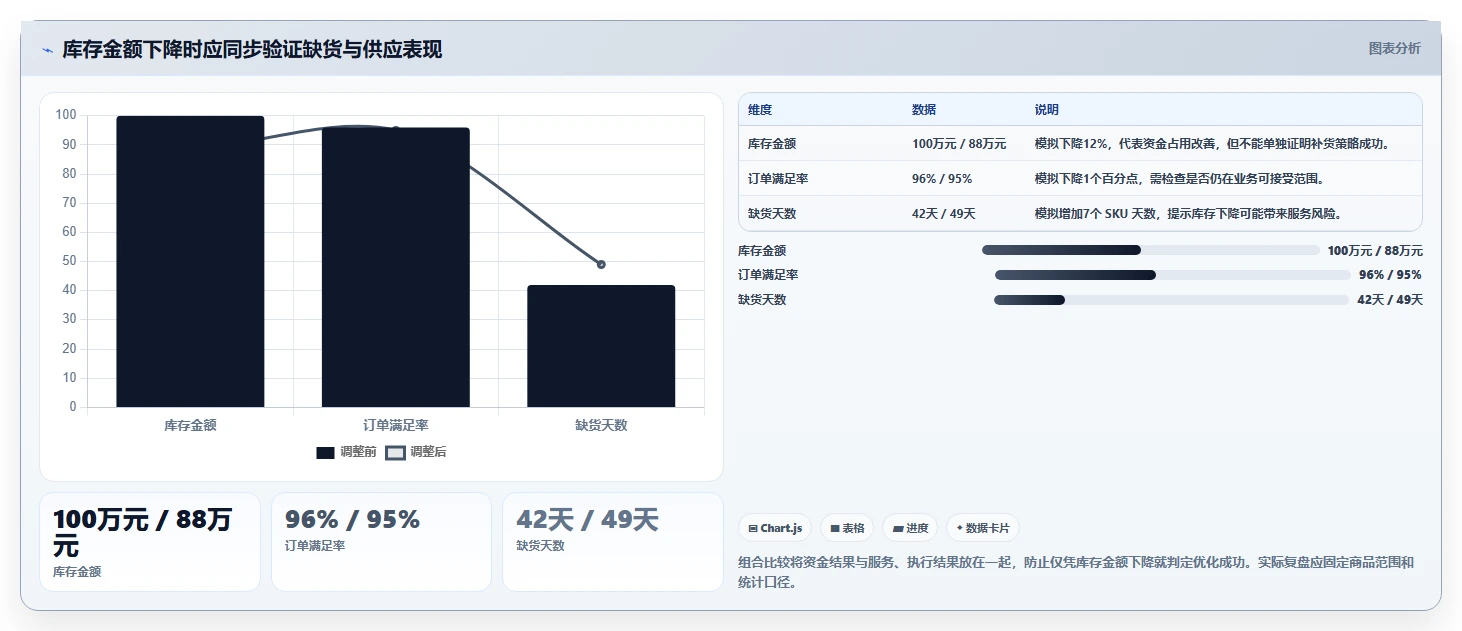Click the sparkle icon in 数据卡片 tag
This screenshot has width=1462, height=631.
coord(960,528)
